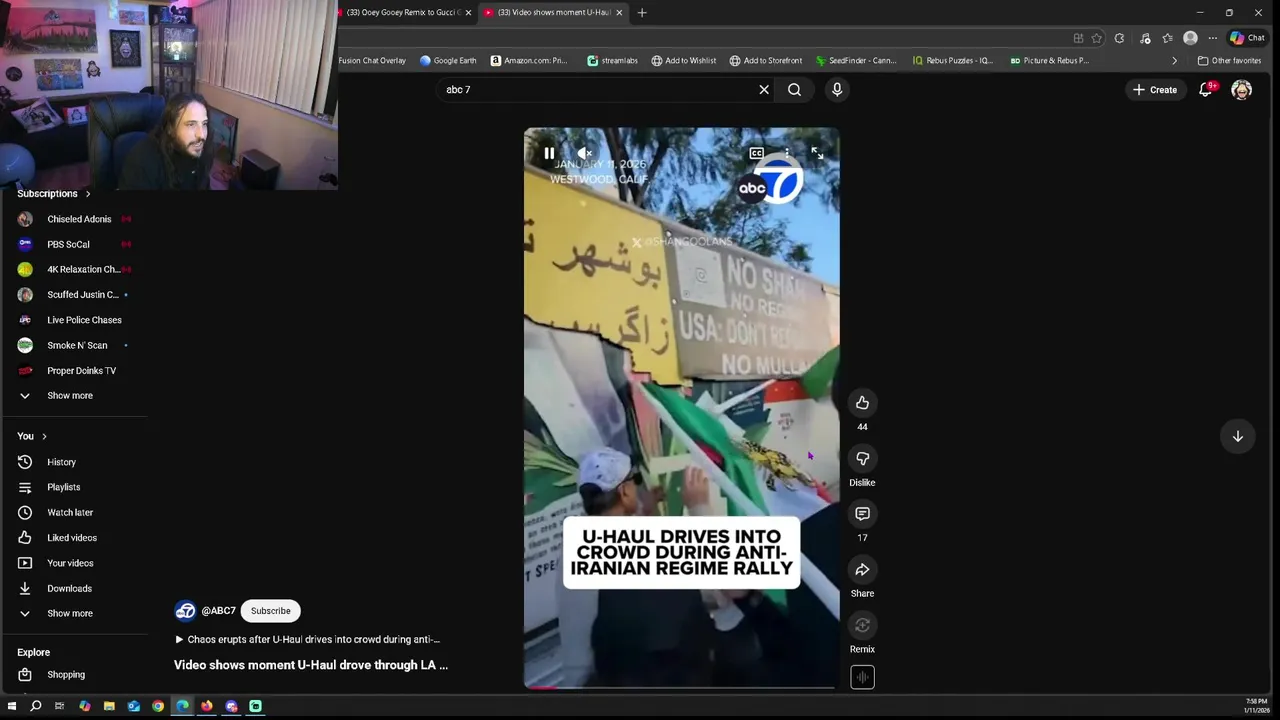Open linked video Chaos erupts after U-Haul
Screen dimensions: 1280x720
tap(308, 639)
